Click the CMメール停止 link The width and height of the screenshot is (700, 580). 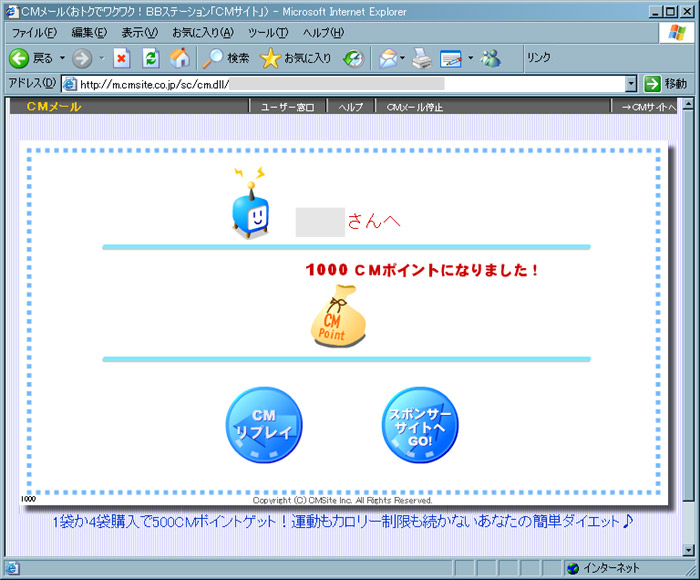tap(415, 107)
